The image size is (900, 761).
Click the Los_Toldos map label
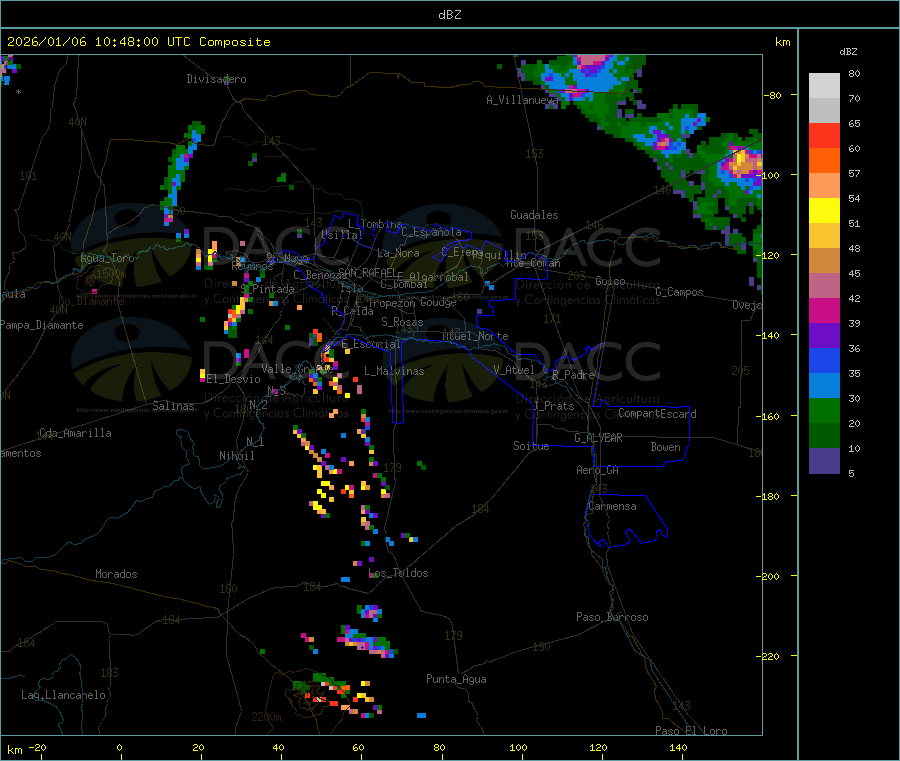pos(398,573)
